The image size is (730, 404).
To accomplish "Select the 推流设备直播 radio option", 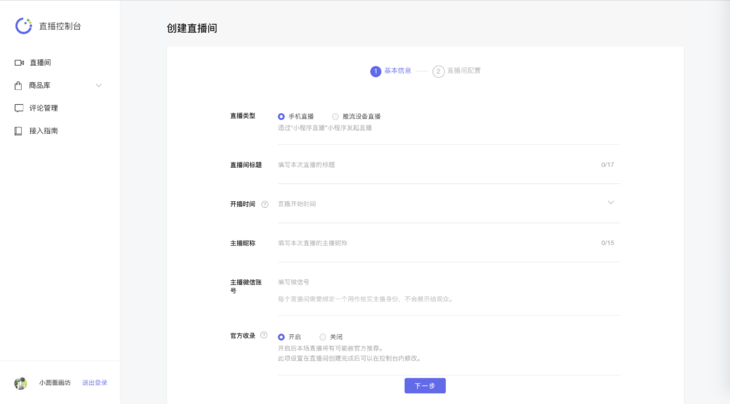I will pyautogui.click(x=335, y=116).
